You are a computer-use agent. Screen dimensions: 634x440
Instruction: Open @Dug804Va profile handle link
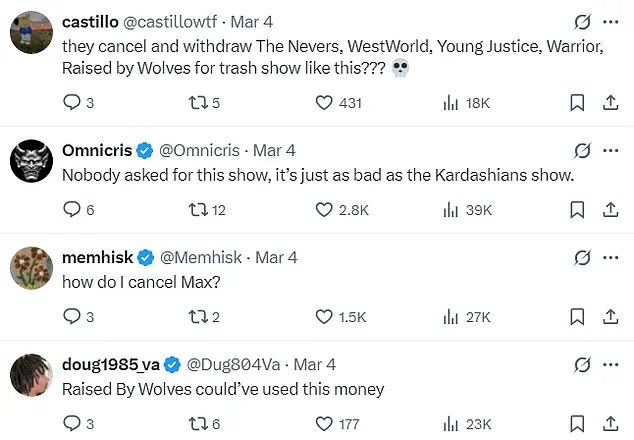pos(233,364)
